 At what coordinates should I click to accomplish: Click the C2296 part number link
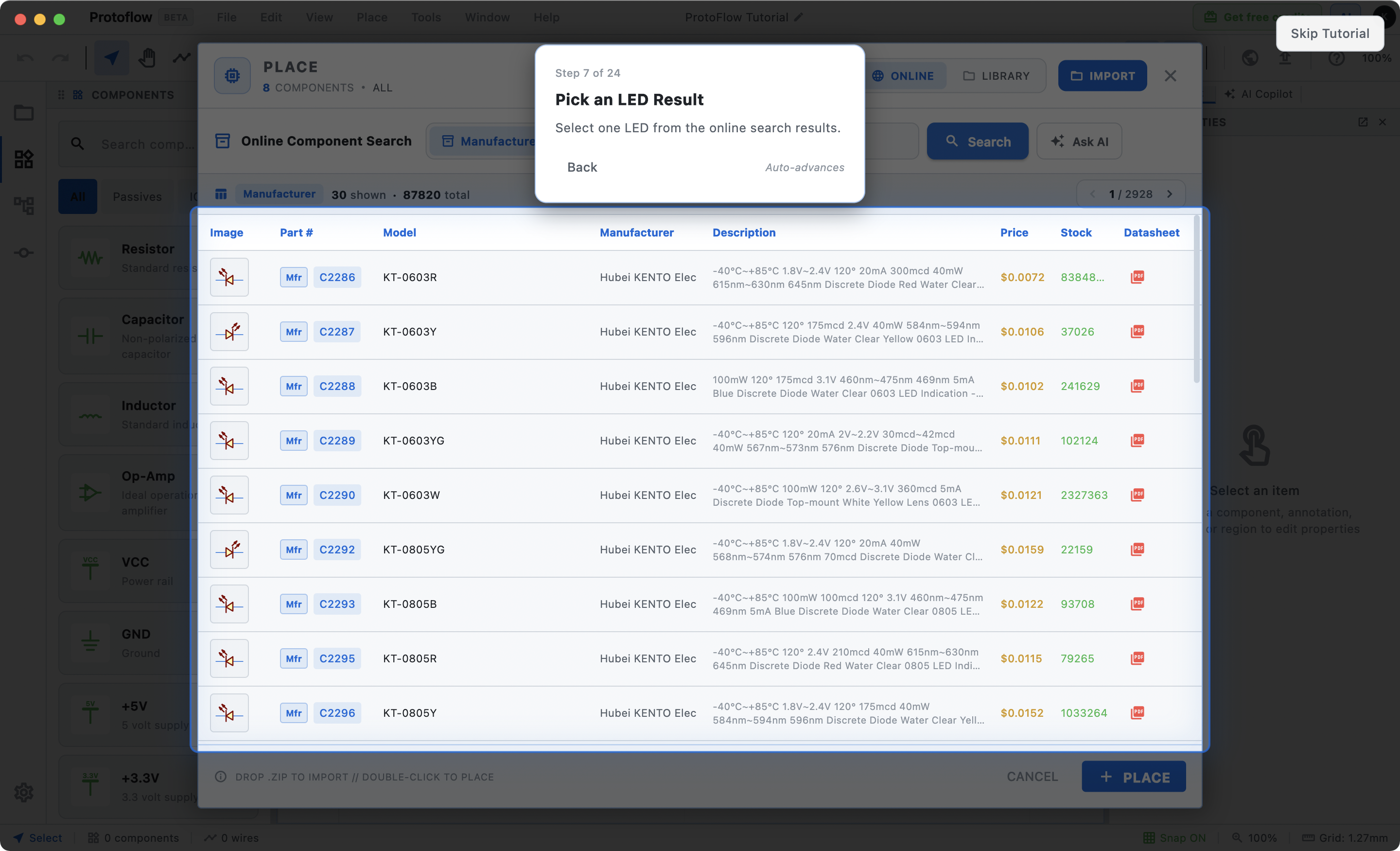(x=337, y=713)
